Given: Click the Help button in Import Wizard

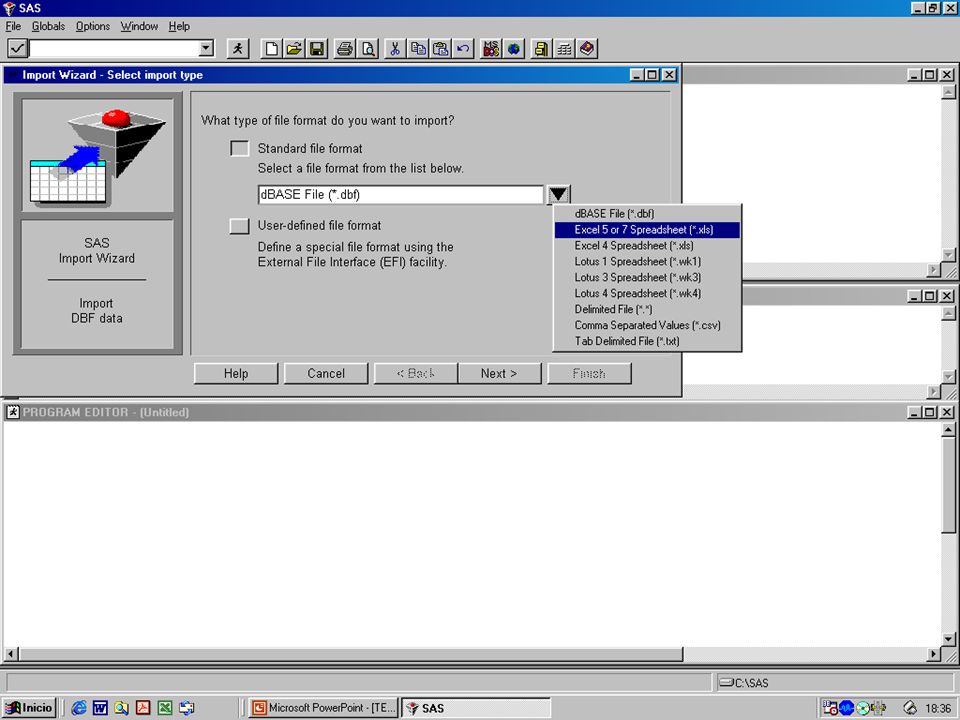Looking at the screenshot, I should pyautogui.click(x=236, y=373).
